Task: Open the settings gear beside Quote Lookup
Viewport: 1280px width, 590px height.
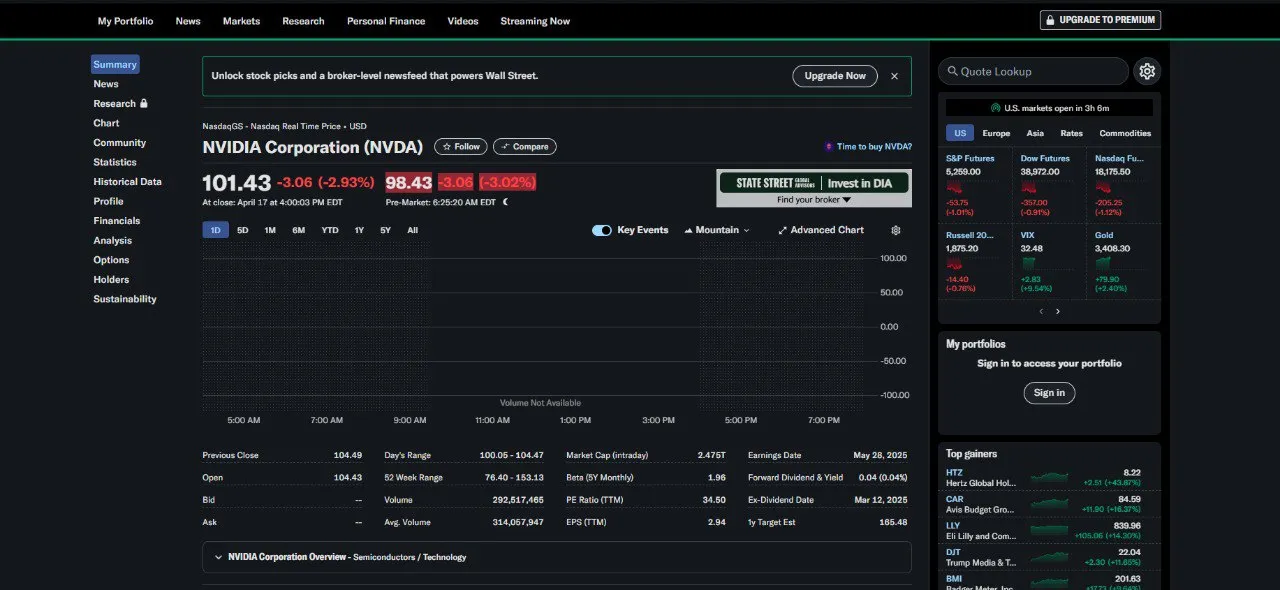Action: click(1147, 71)
